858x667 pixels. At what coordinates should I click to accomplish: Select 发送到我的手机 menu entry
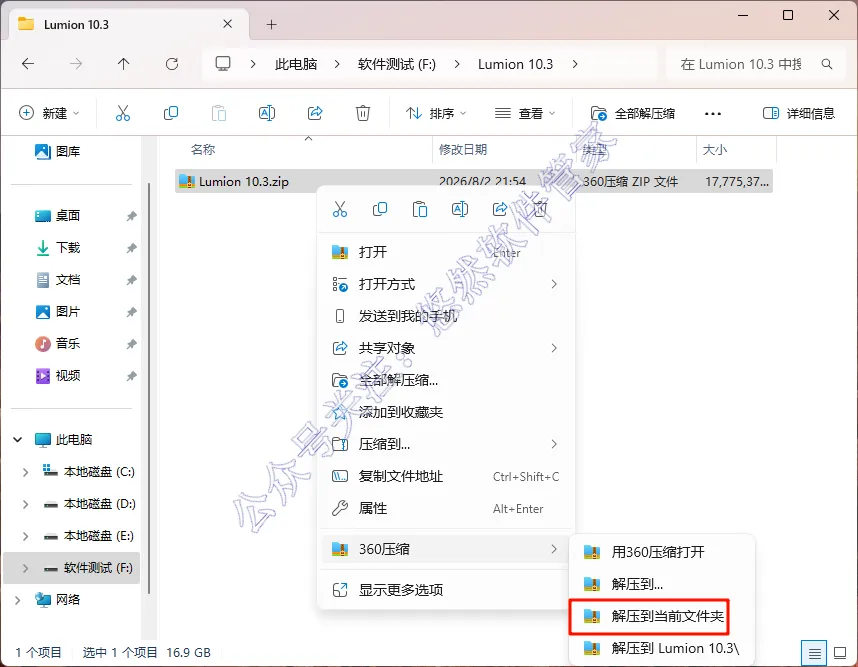(445, 316)
